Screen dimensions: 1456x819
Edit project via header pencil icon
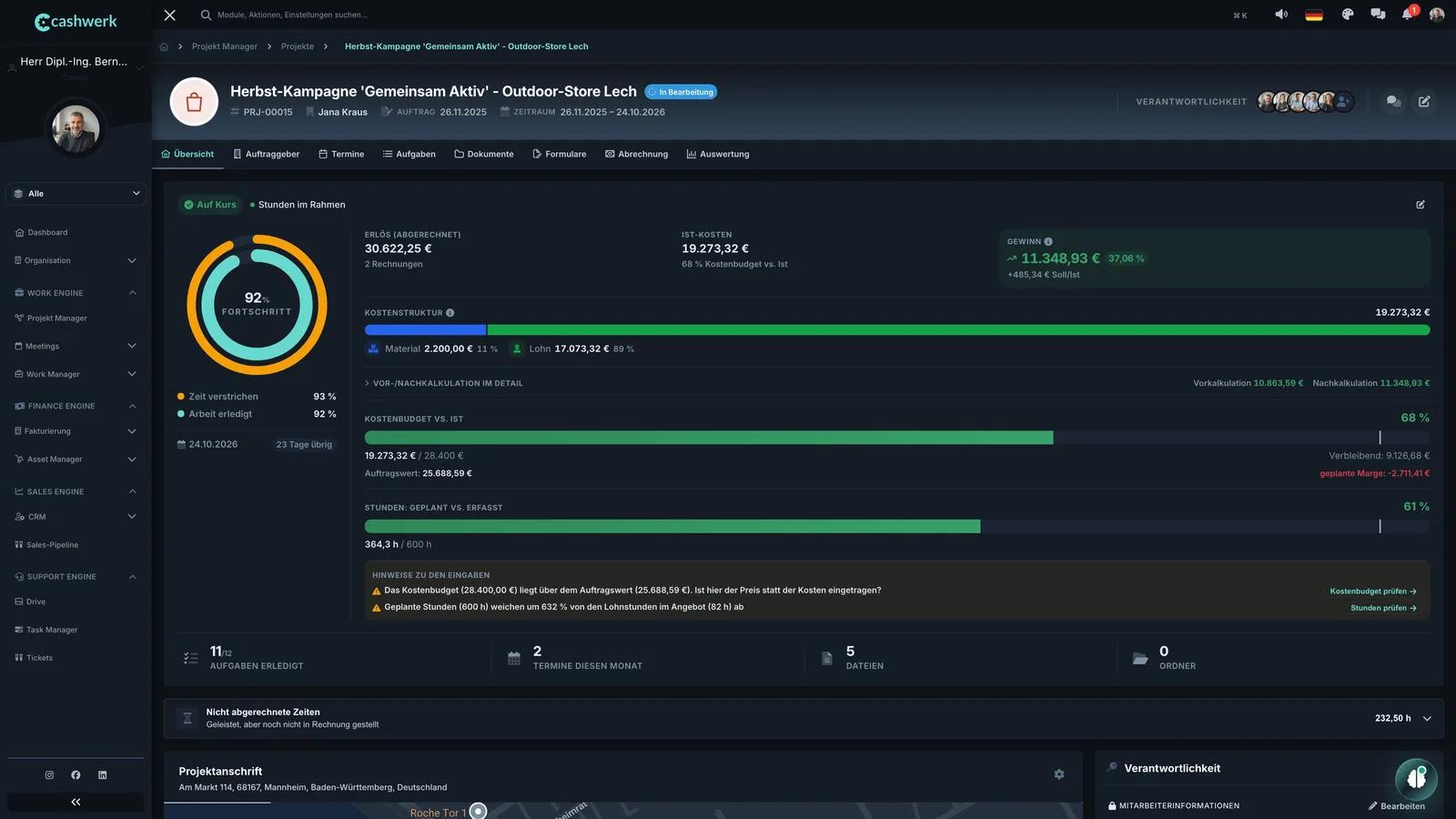coord(1424,102)
